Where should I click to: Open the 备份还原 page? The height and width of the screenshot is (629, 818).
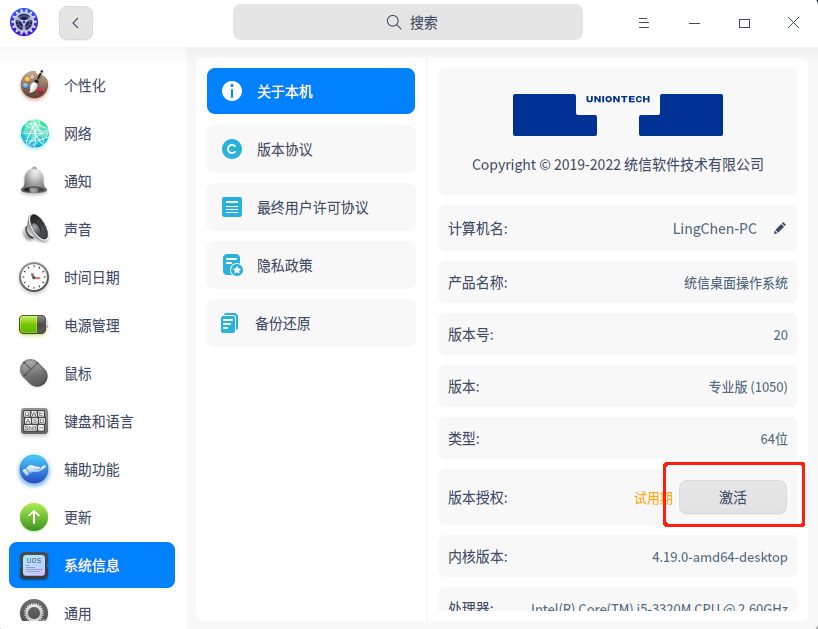[311, 323]
